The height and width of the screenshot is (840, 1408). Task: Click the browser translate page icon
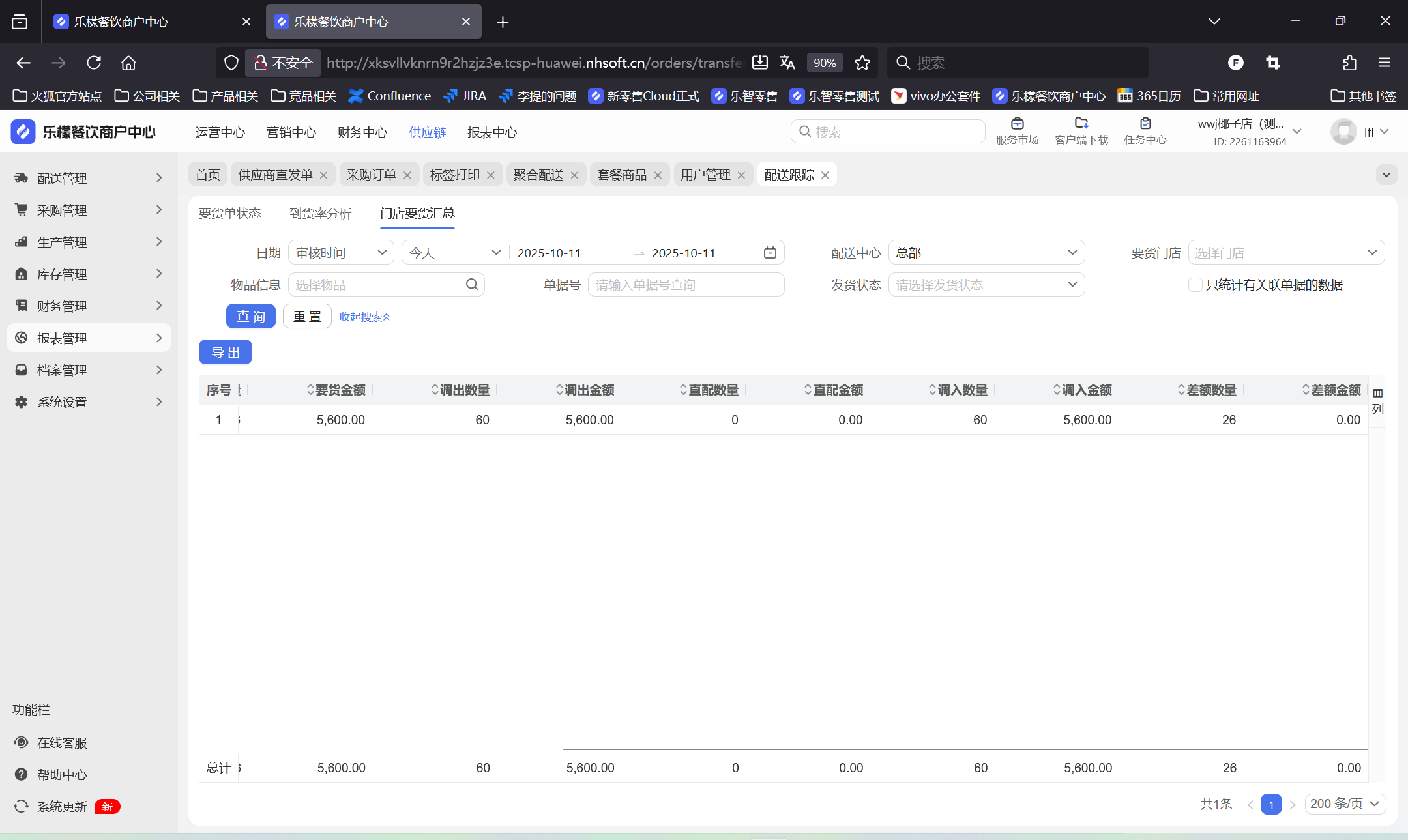787,63
